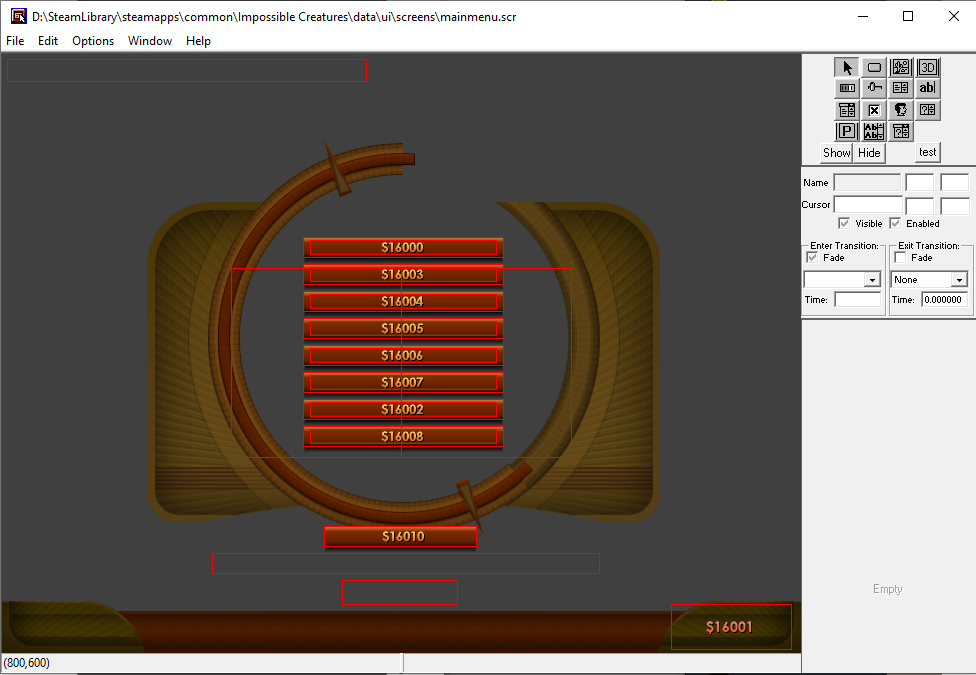Choose the drop-down list tool
This screenshot has height=675, width=976.
click(x=847, y=110)
